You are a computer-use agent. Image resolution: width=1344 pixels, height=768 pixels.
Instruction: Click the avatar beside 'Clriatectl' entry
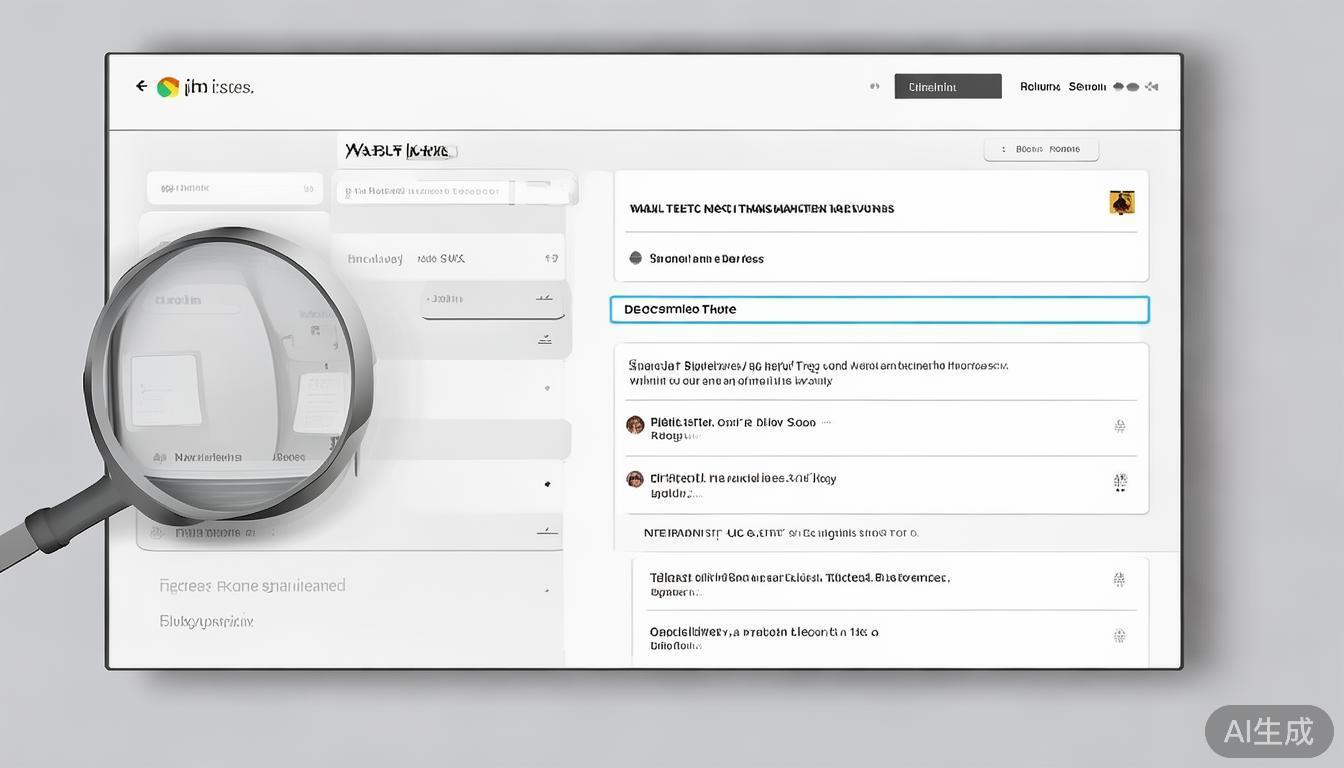635,479
